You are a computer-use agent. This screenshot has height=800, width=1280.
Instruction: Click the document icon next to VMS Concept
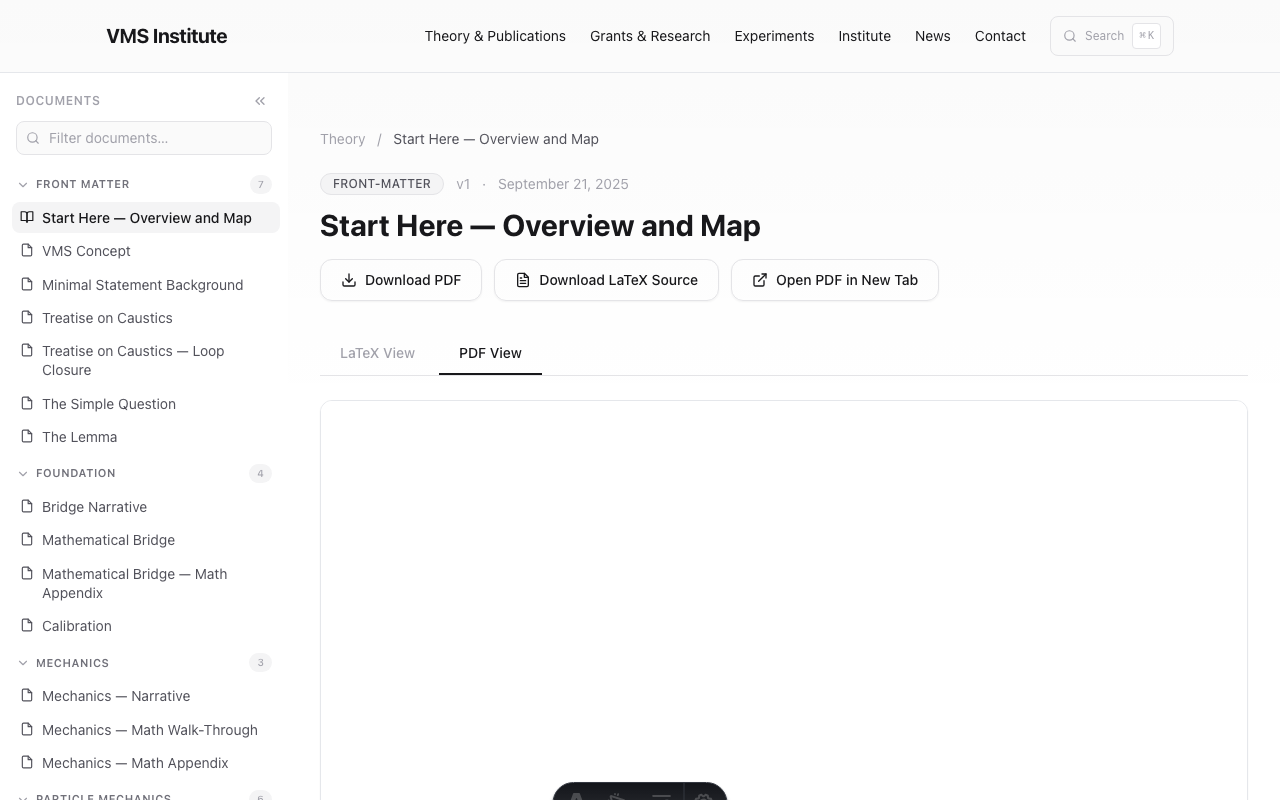click(27, 250)
